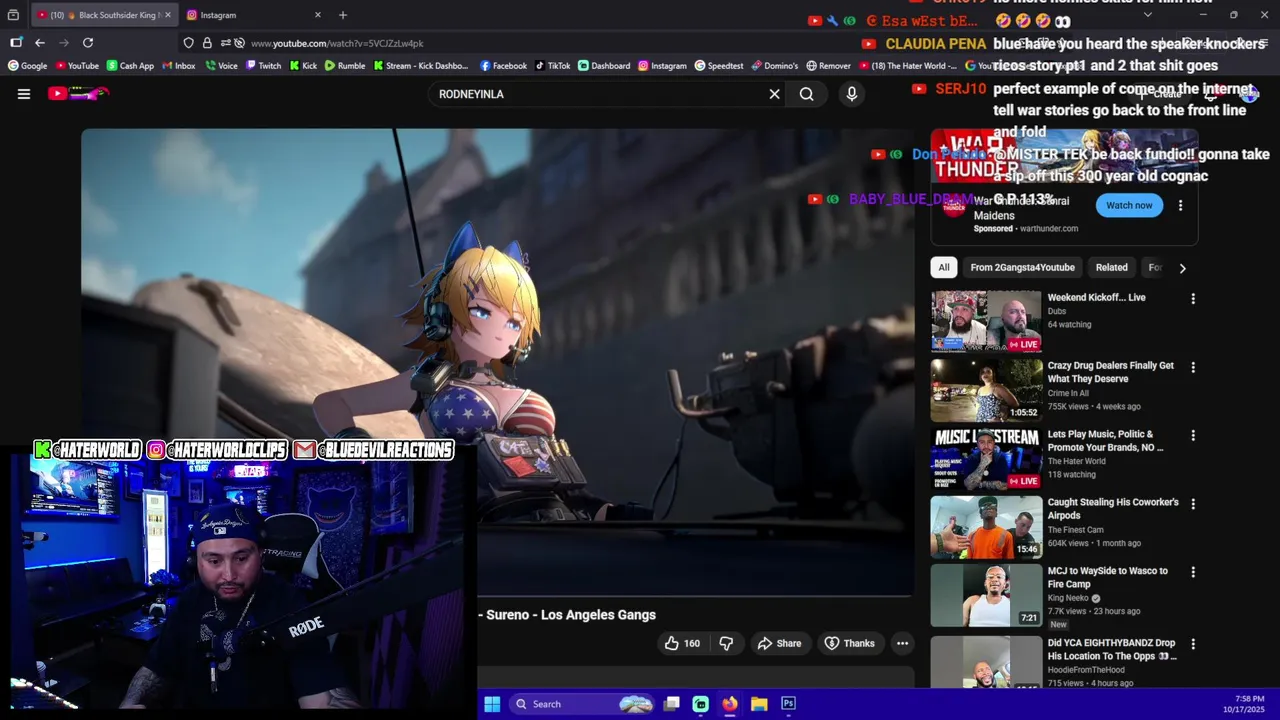Open the Domino's bookmark
The width and height of the screenshot is (1280, 720).
(775, 66)
